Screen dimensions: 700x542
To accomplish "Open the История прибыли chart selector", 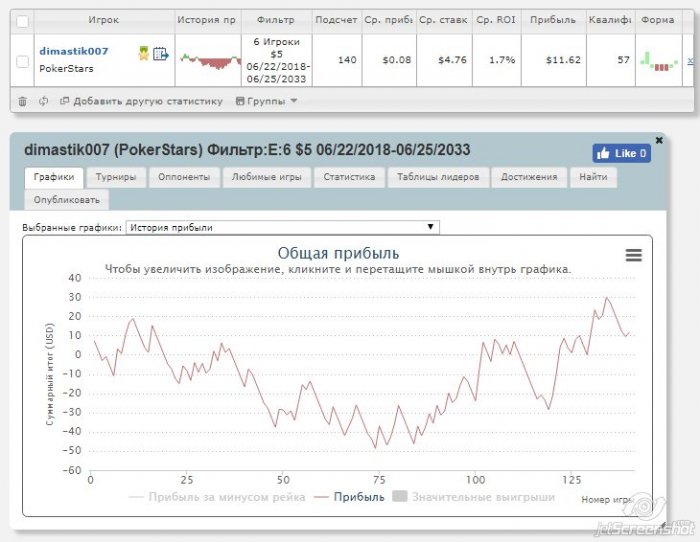I will [x=283, y=227].
